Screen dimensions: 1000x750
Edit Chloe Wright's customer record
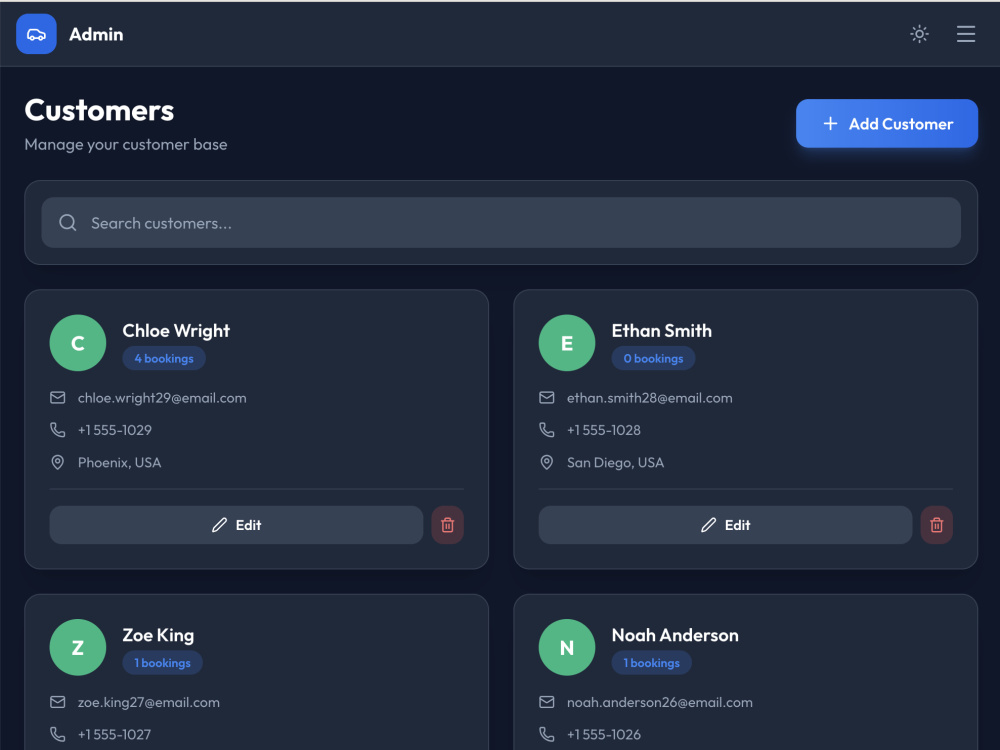coord(236,525)
